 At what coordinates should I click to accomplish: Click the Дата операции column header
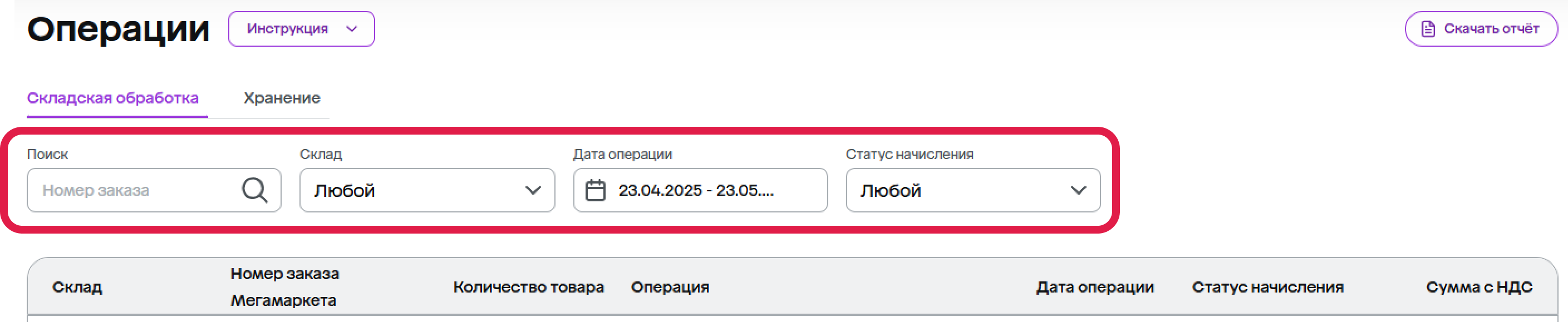(x=1095, y=287)
